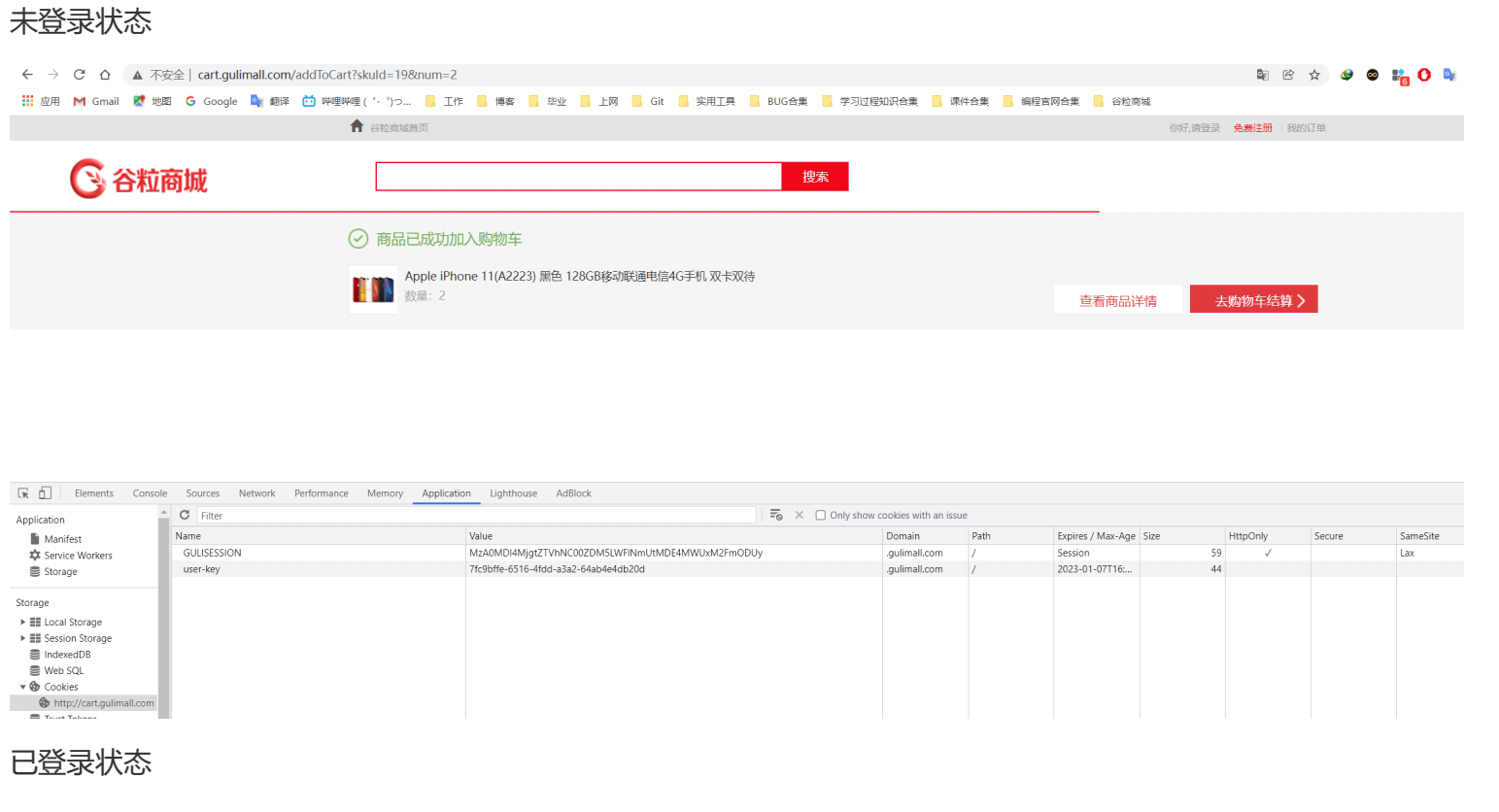Click the 谷粒商城 logo
The height and width of the screenshot is (812, 1499).
click(139, 180)
